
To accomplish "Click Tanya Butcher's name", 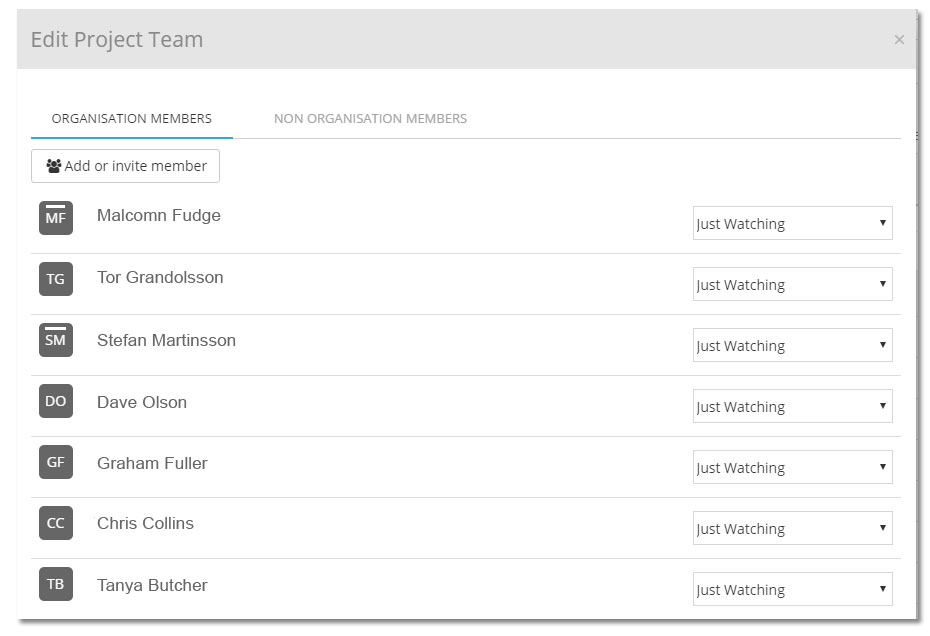I will coord(152,586).
